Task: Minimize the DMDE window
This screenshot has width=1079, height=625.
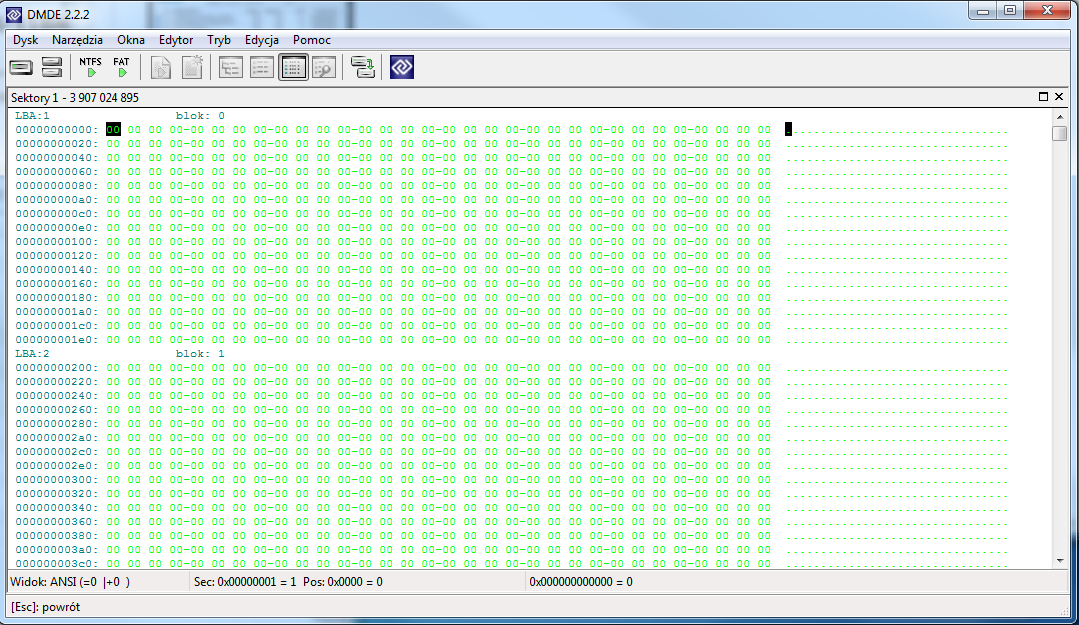Action: pyautogui.click(x=983, y=11)
